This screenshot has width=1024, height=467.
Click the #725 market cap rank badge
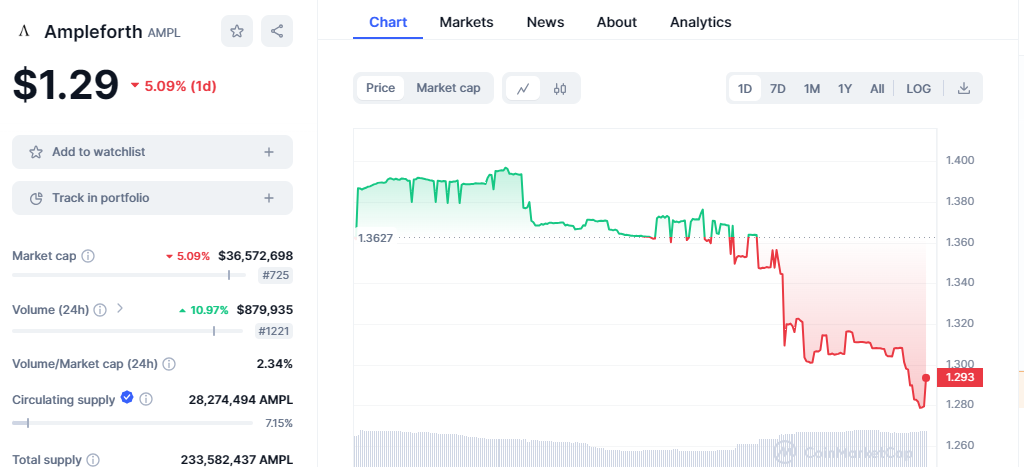[276, 275]
